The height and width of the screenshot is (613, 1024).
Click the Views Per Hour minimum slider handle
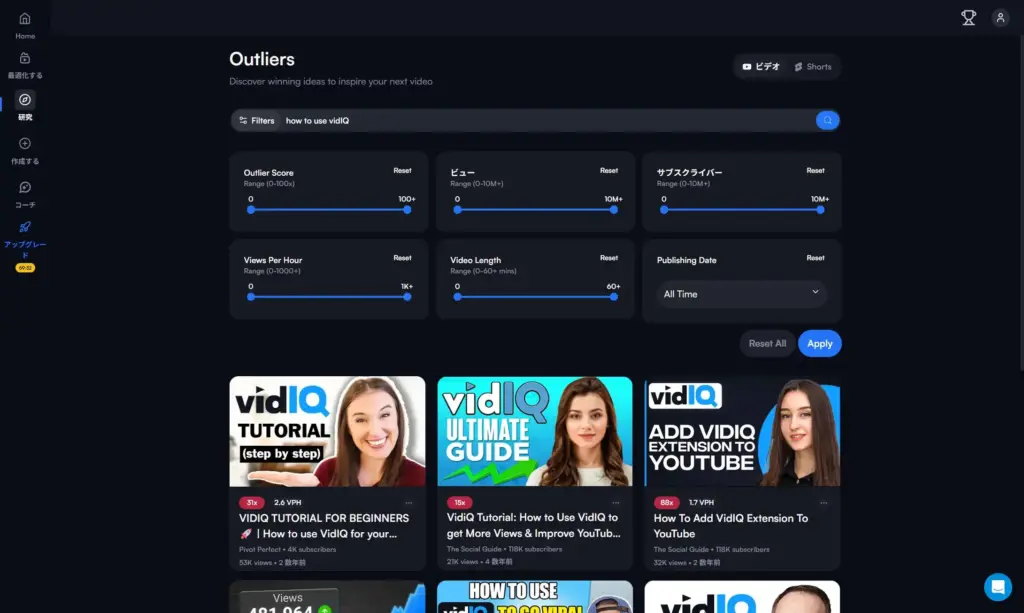tap(251, 297)
